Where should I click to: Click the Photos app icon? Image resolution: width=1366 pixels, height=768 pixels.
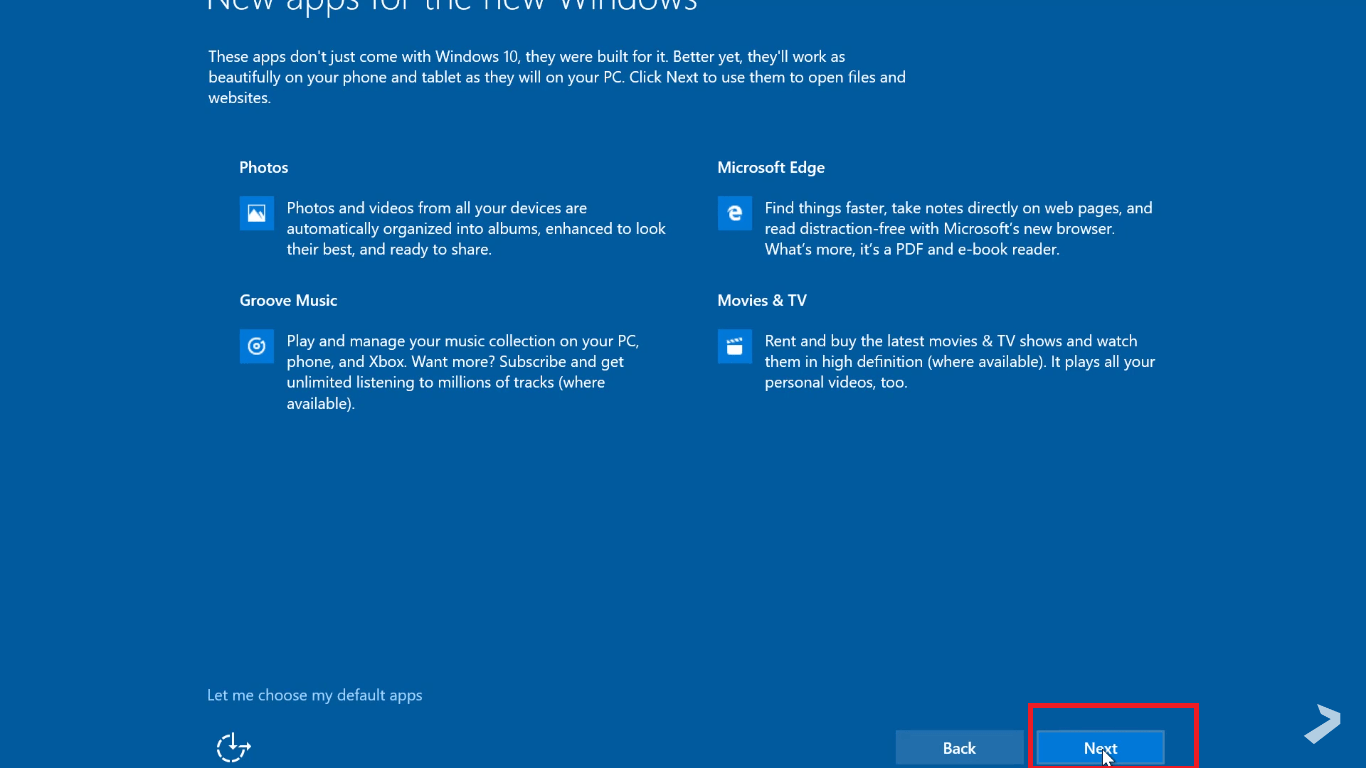point(256,213)
